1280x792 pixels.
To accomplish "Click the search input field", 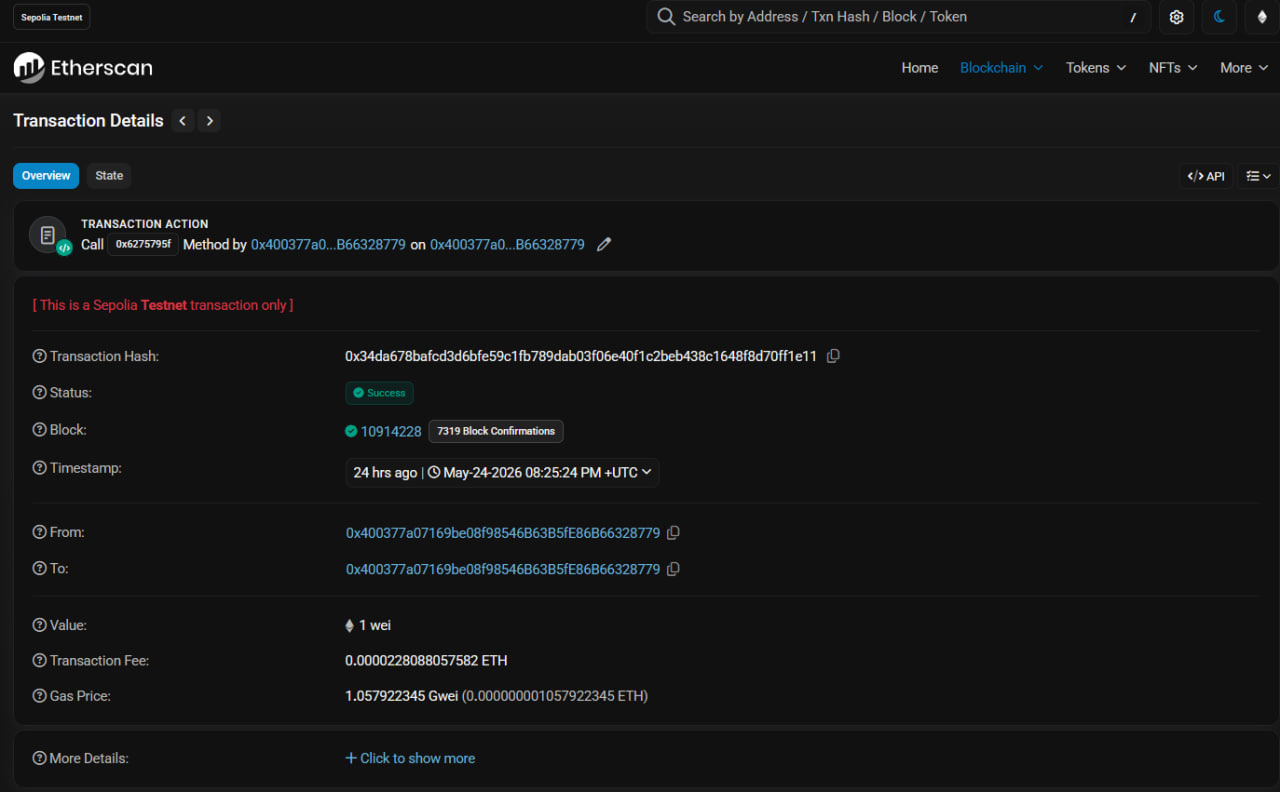I will (897, 17).
